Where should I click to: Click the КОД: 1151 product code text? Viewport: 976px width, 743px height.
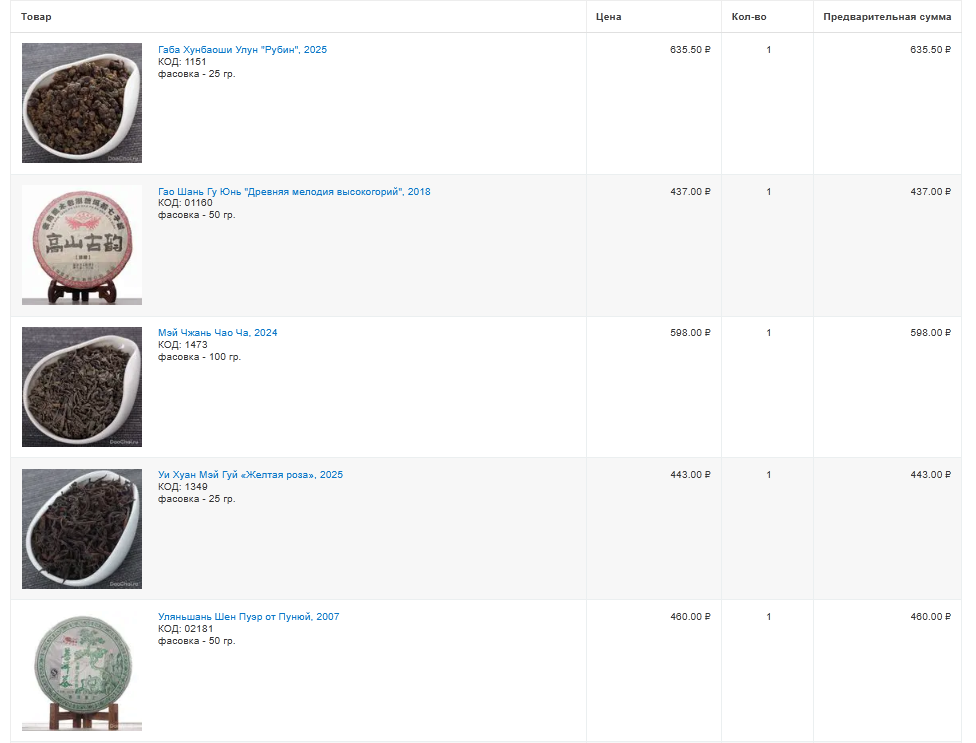182,62
